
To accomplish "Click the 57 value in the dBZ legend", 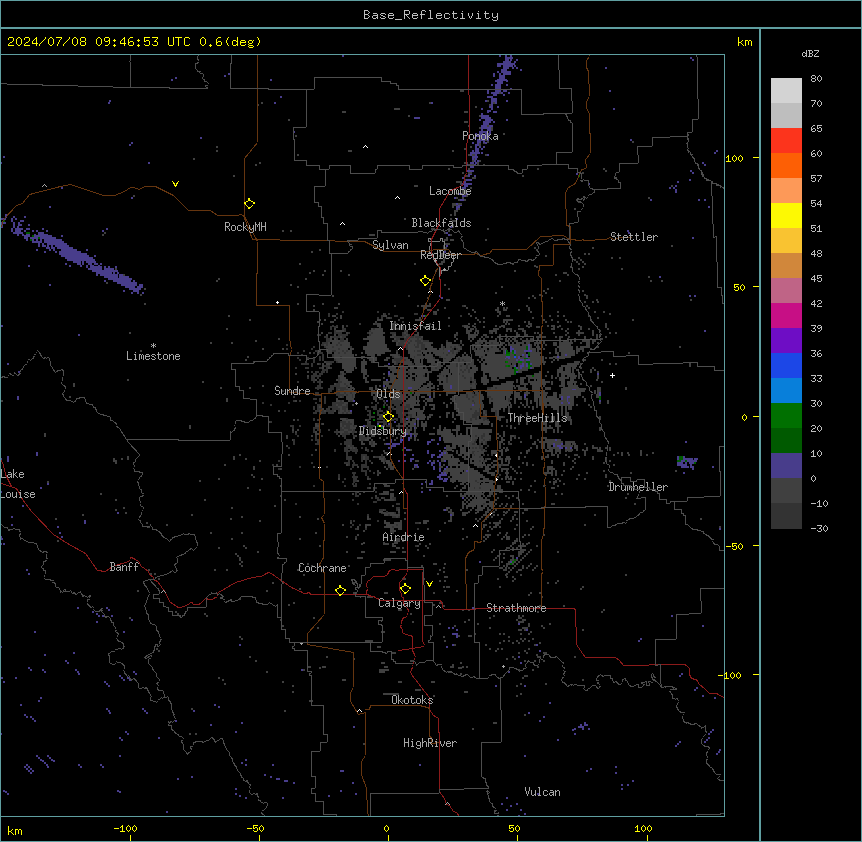I will [x=816, y=179].
